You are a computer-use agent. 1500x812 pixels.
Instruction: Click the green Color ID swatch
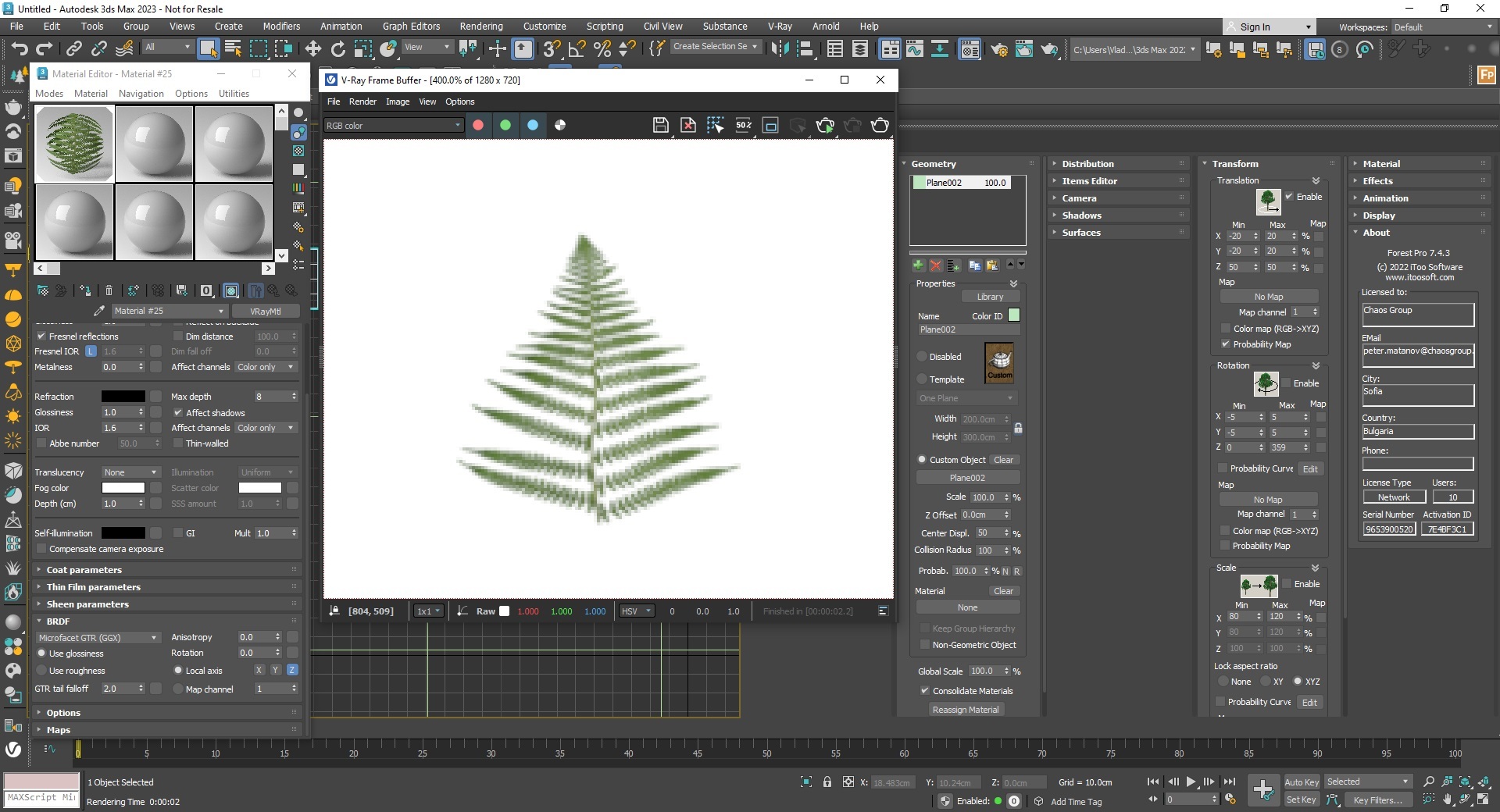click(x=1014, y=315)
